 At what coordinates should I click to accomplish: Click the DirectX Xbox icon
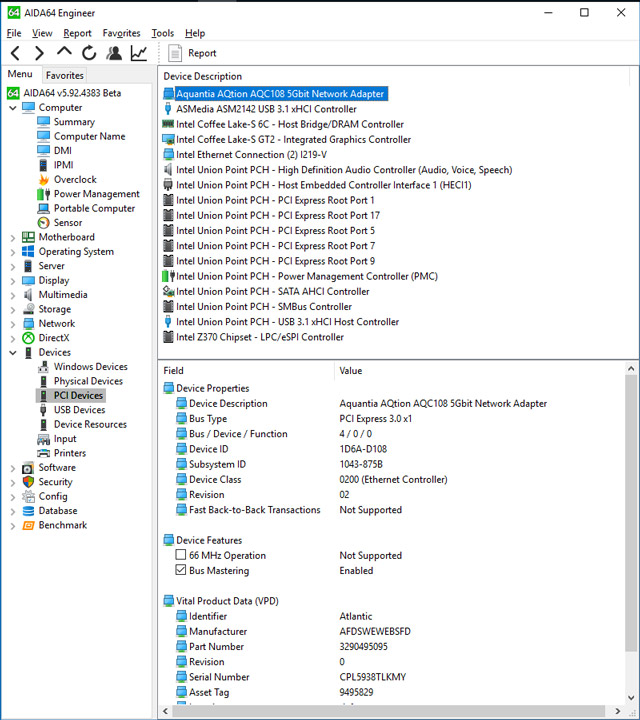(x=28, y=338)
